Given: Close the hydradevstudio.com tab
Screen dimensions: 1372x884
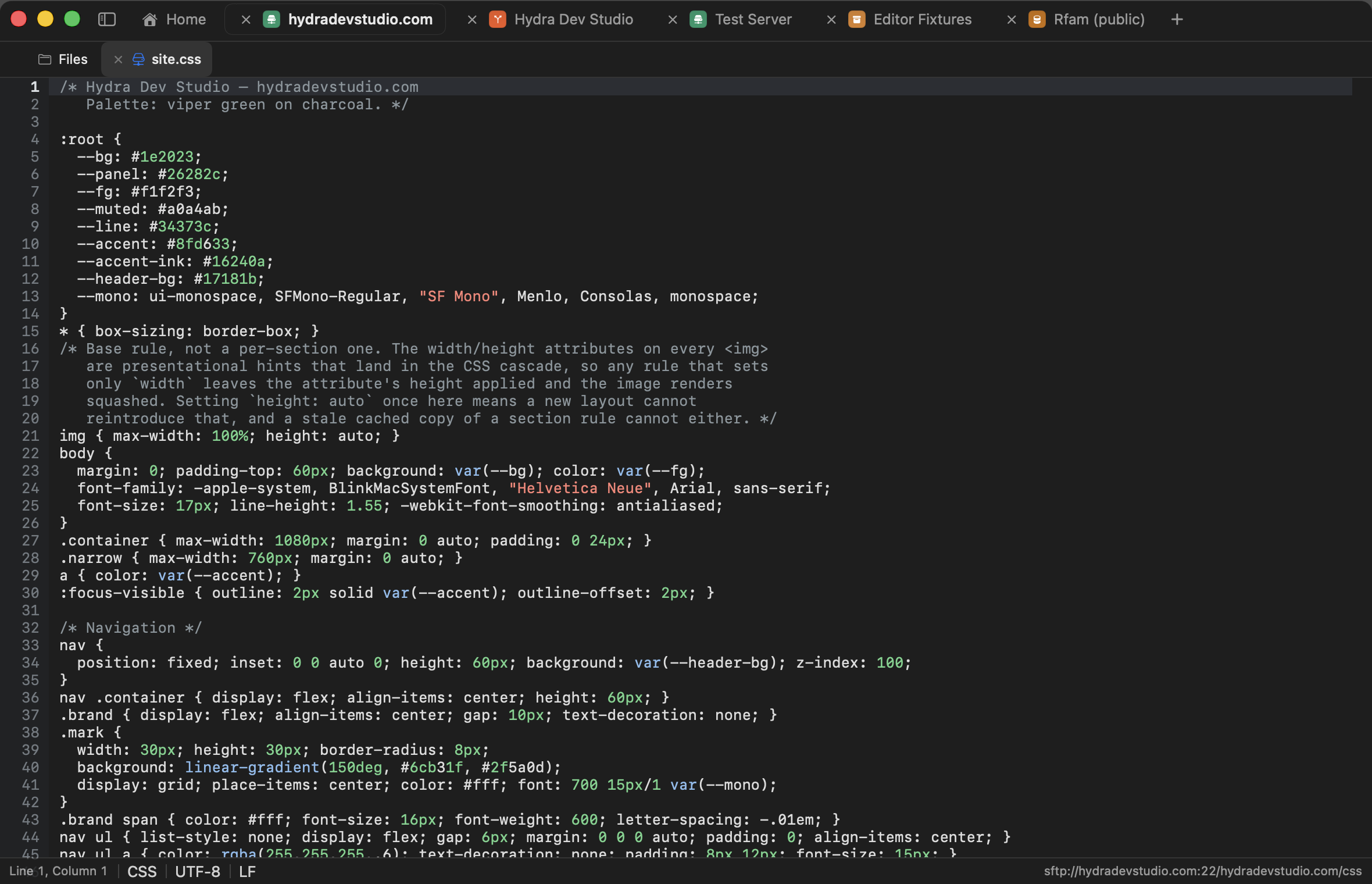Looking at the screenshot, I should [246, 20].
